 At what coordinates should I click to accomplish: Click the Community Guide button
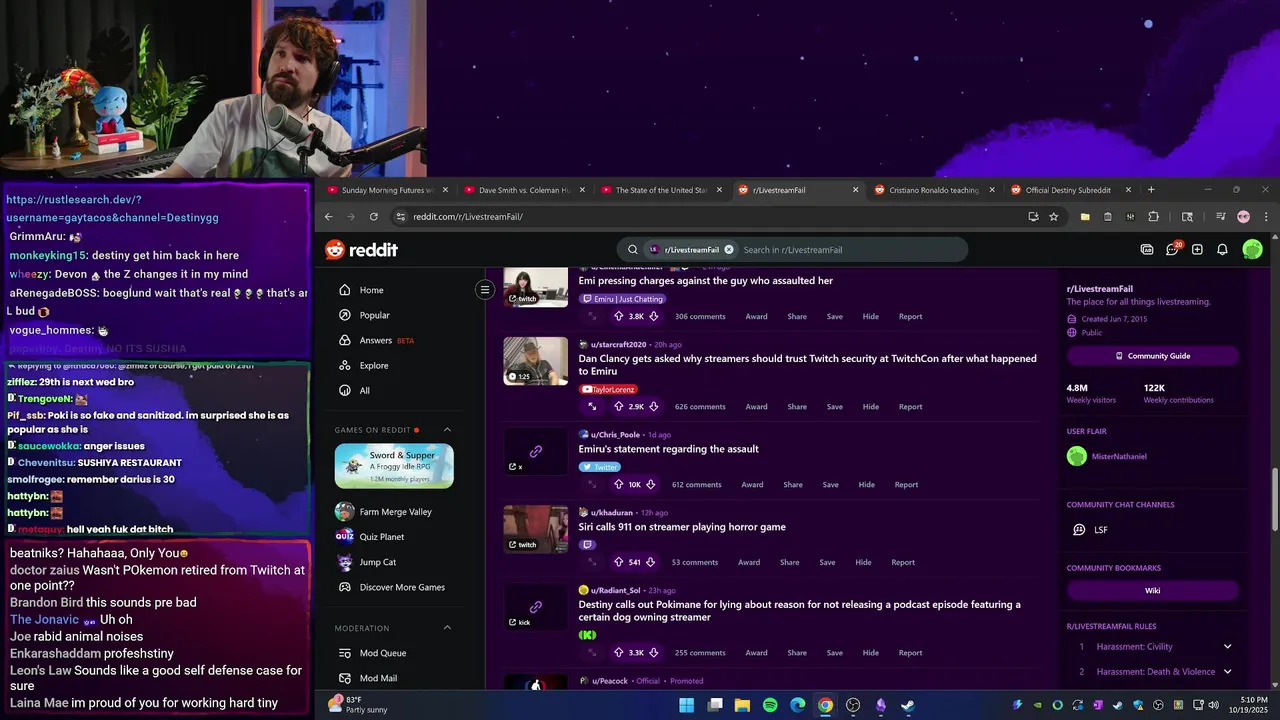1152,356
